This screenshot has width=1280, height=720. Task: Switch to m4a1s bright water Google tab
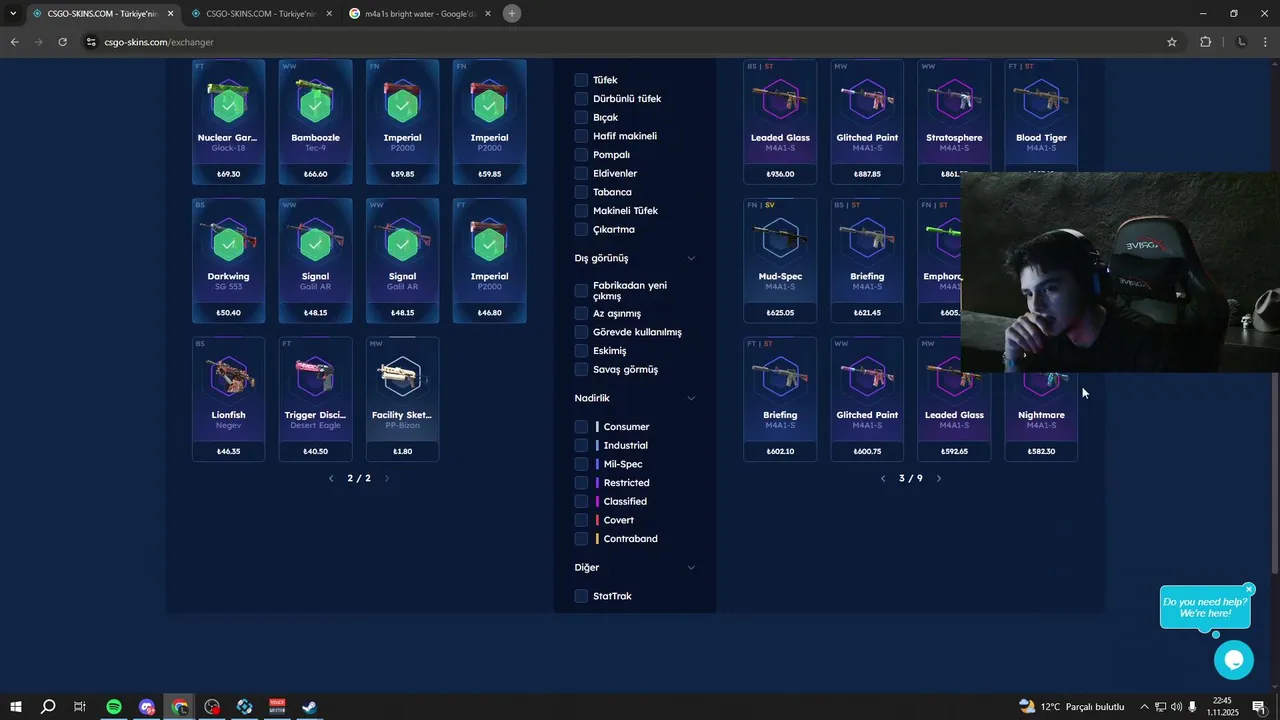tap(420, 14)
